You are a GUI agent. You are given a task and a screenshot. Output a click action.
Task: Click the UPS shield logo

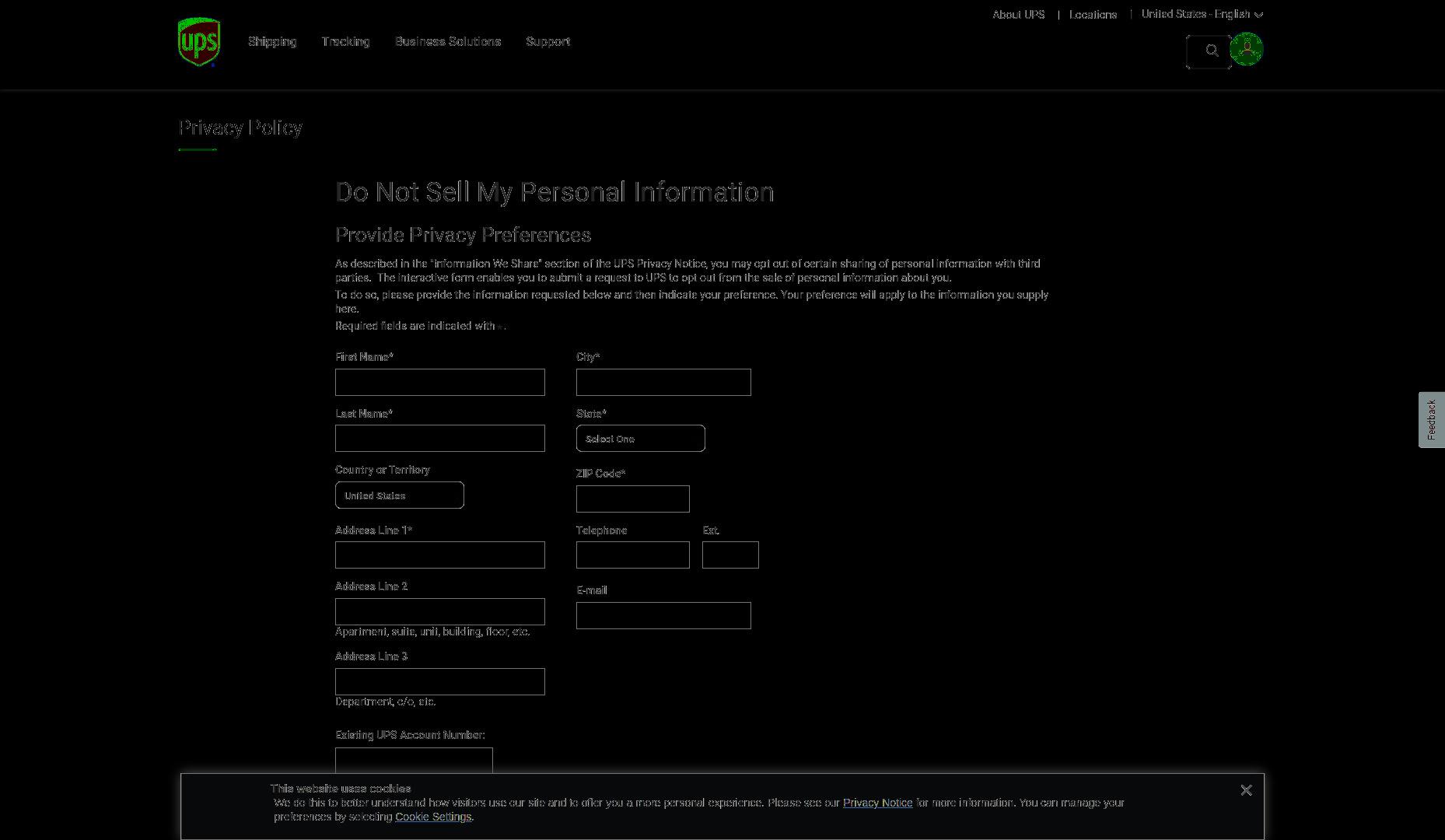pyautogui.click(x=199, y=42)
